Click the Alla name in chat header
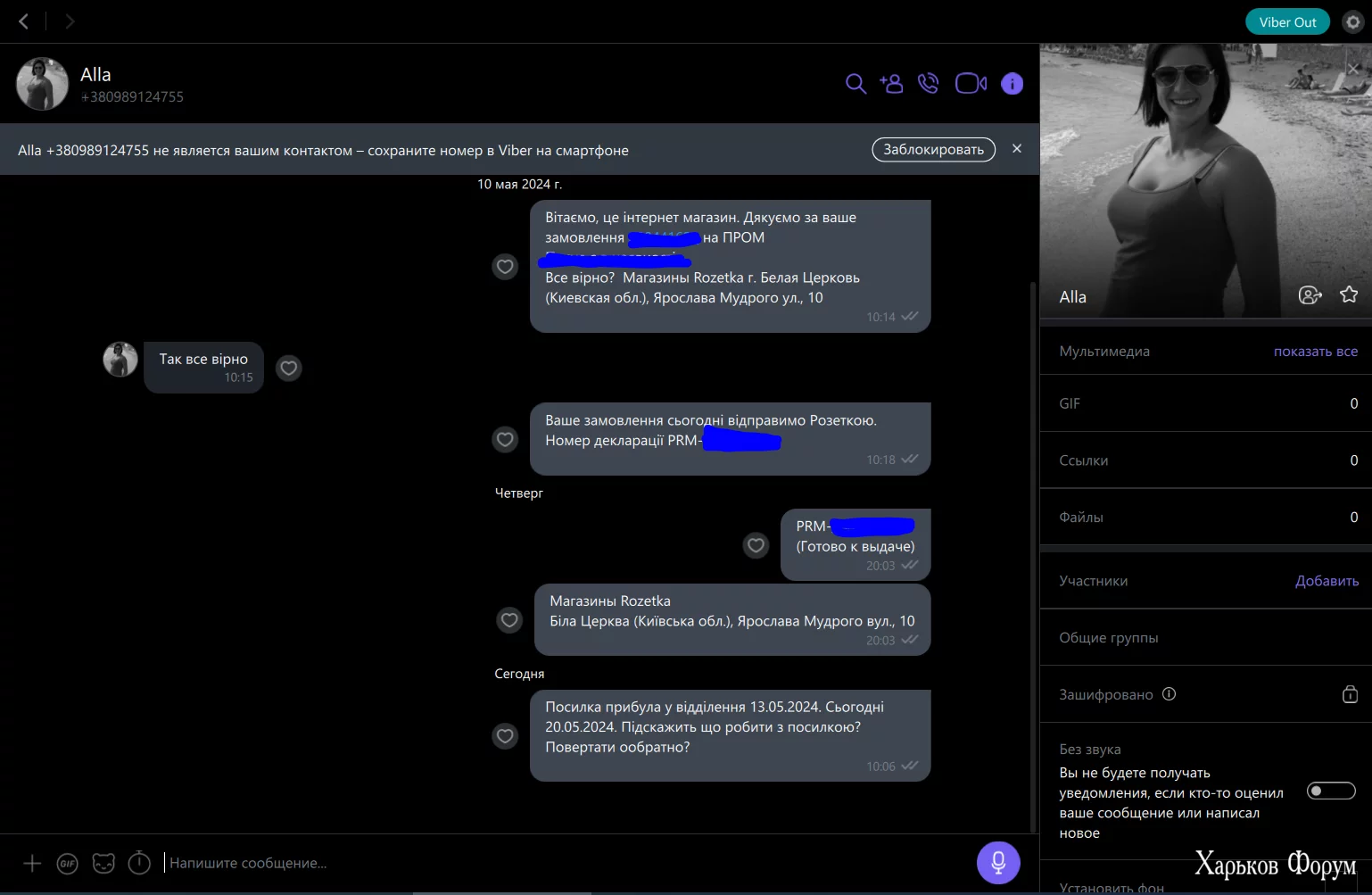Viewport: 1372px width, 895px height. (95, 75)
